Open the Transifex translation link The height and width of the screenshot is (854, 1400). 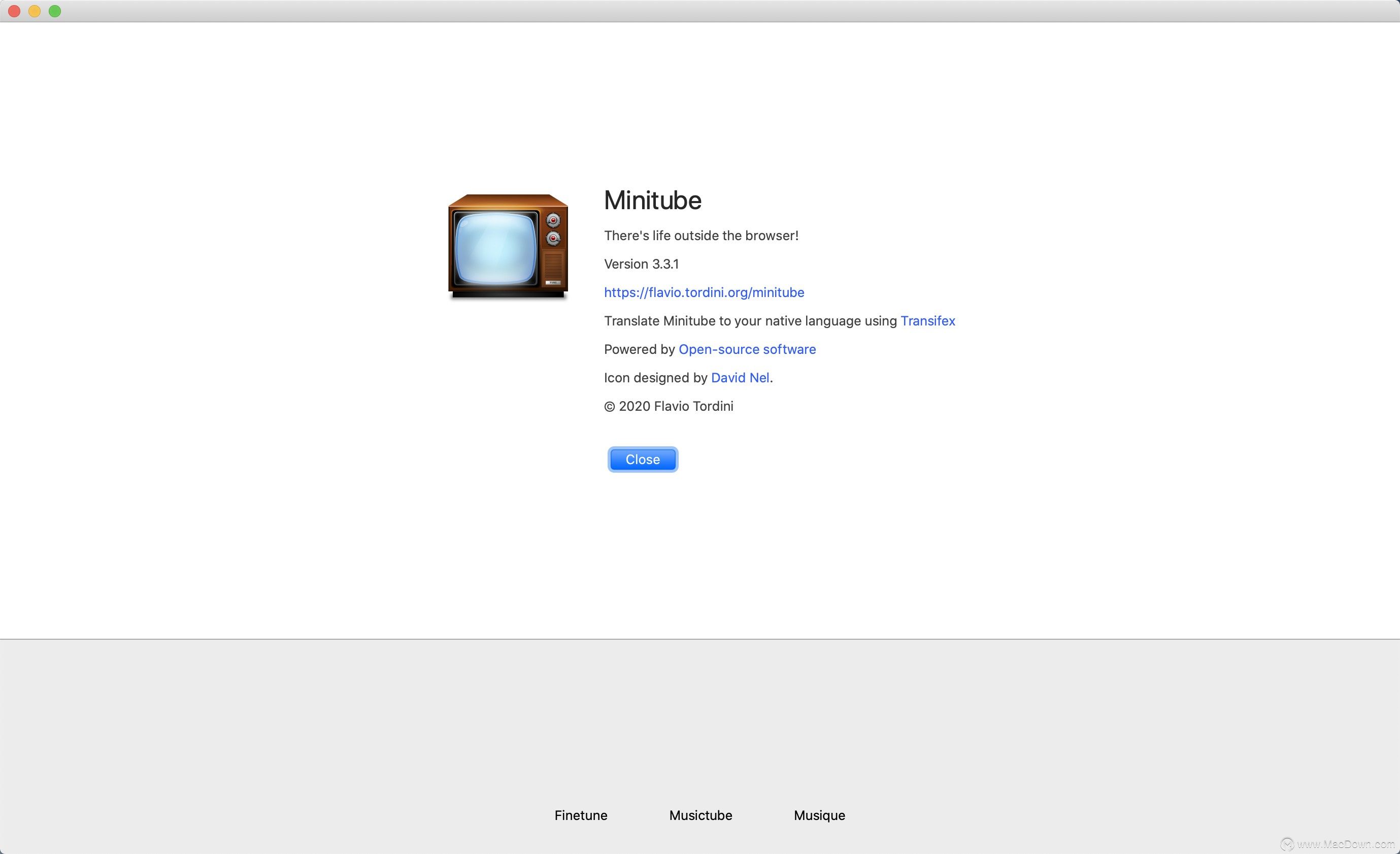pyautogui.click(x=927, y=320)
